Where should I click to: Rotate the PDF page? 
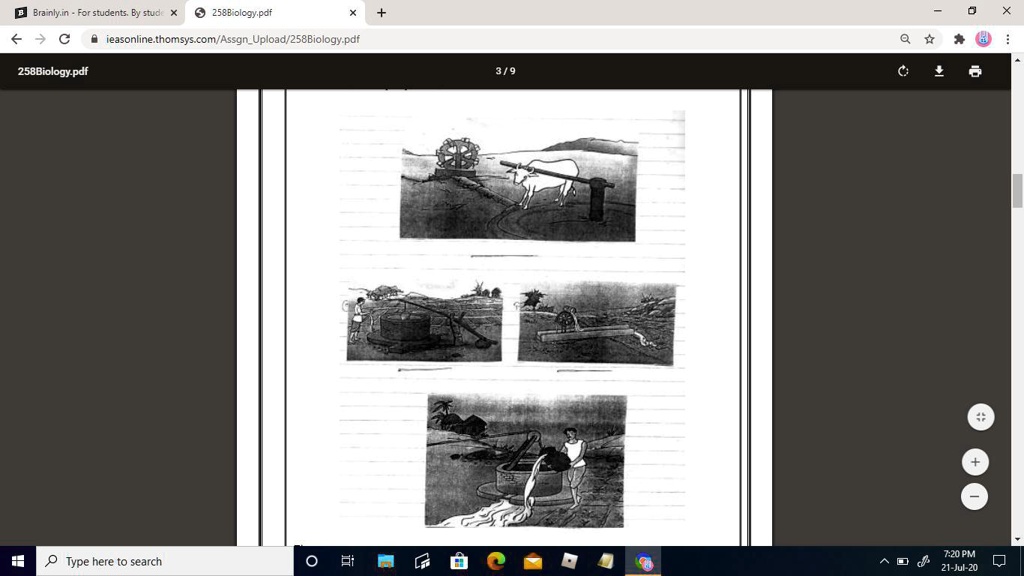pyautogui.click(x=902, y=71)
